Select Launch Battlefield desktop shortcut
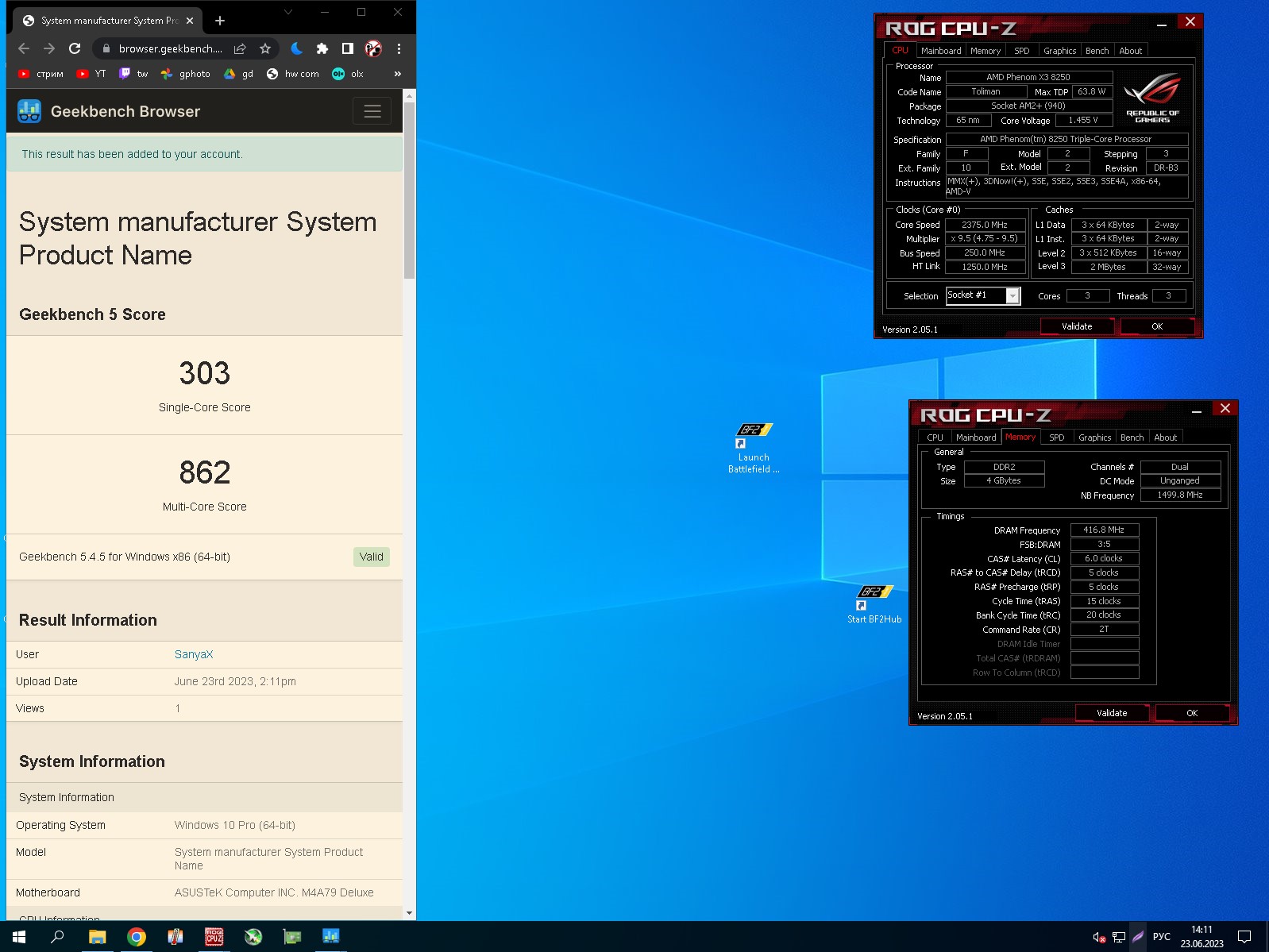 (754, 449)
